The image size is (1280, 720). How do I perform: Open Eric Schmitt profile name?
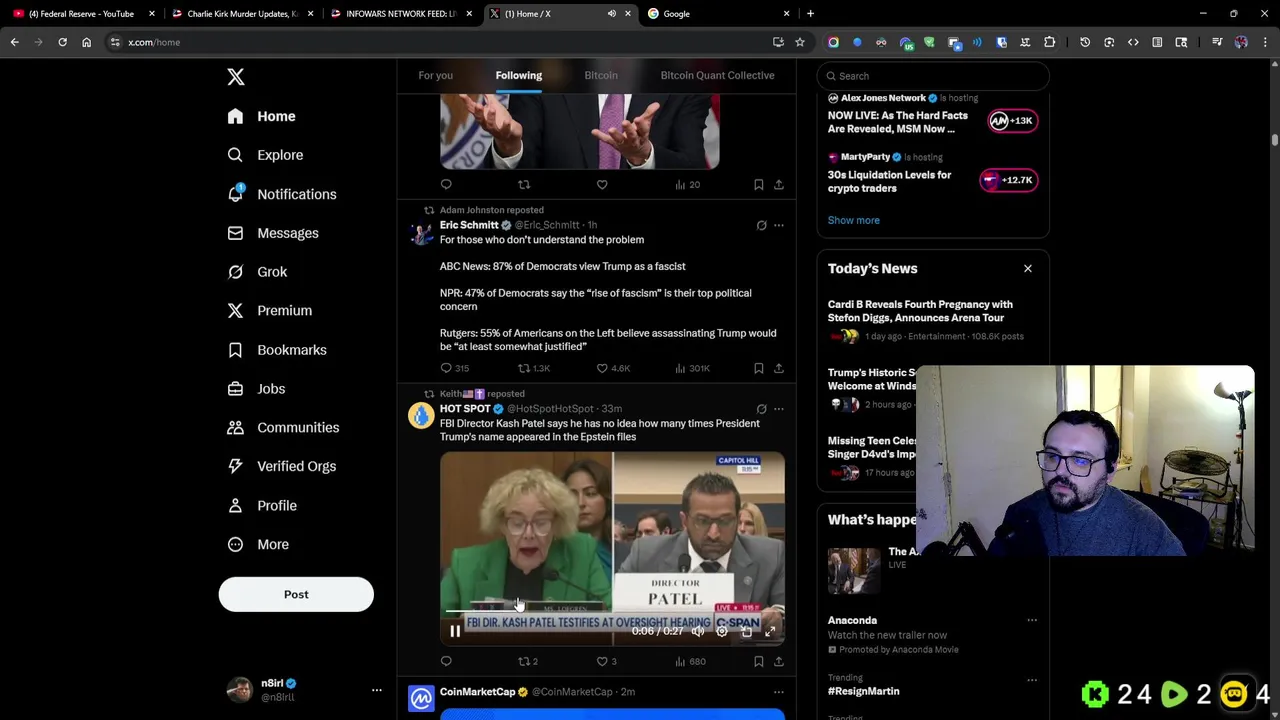tap(469, 225)
